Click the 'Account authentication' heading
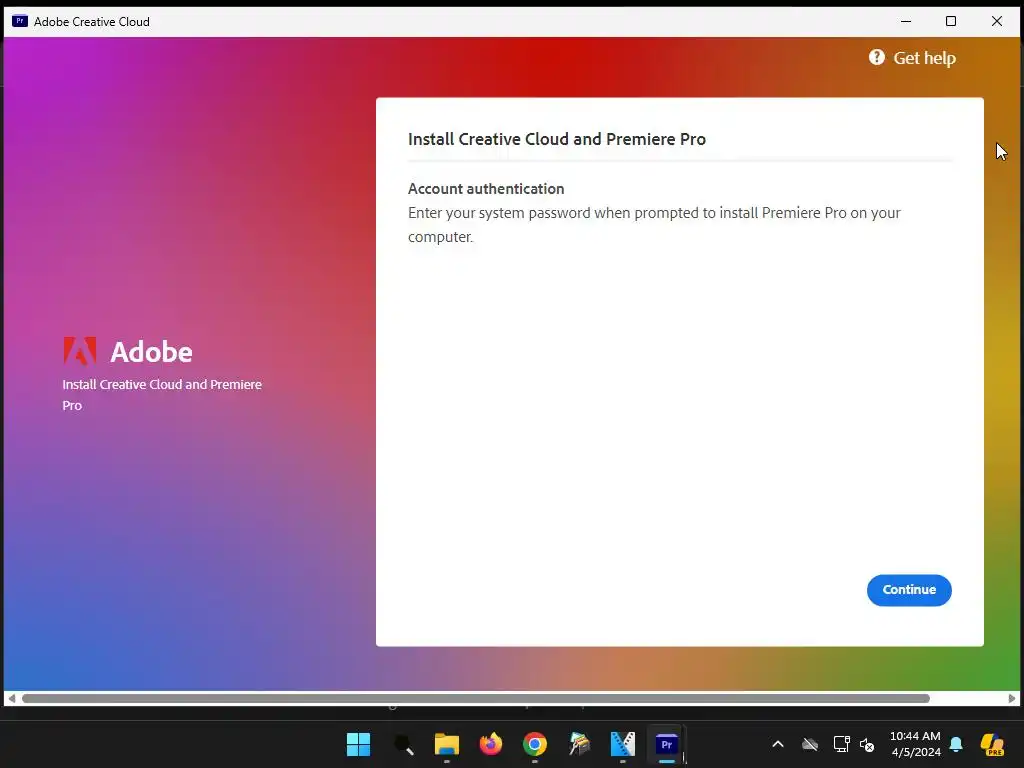 [486, 189]
